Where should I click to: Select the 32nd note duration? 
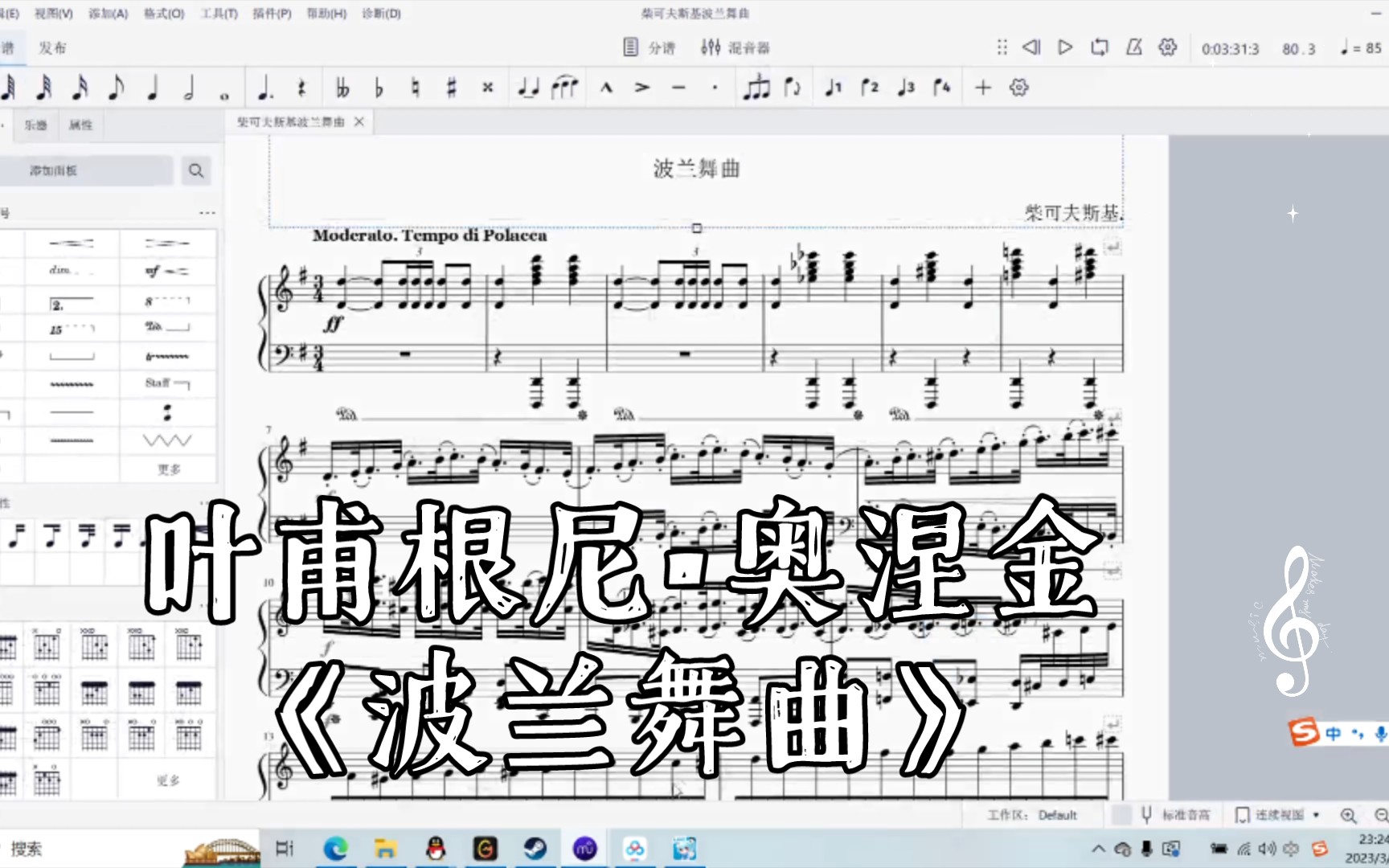point(44,87)
